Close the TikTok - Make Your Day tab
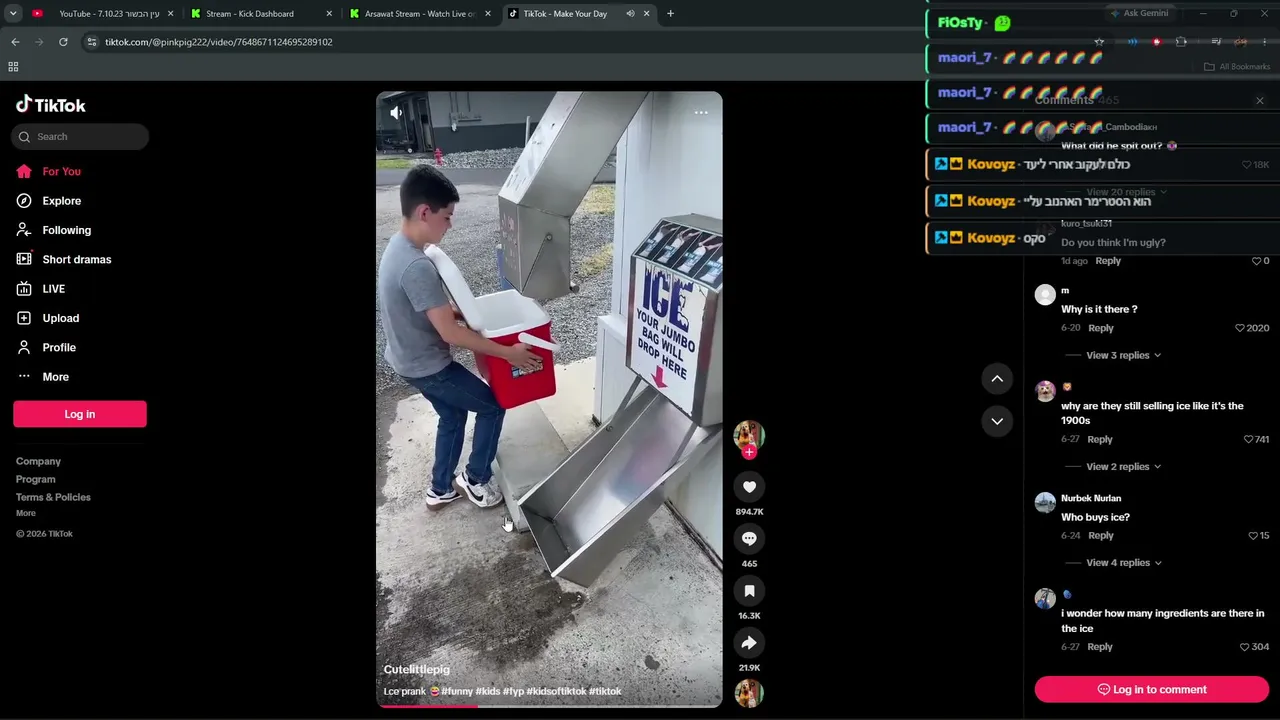This screenshot has width=1280, height=720. point(647,14)
